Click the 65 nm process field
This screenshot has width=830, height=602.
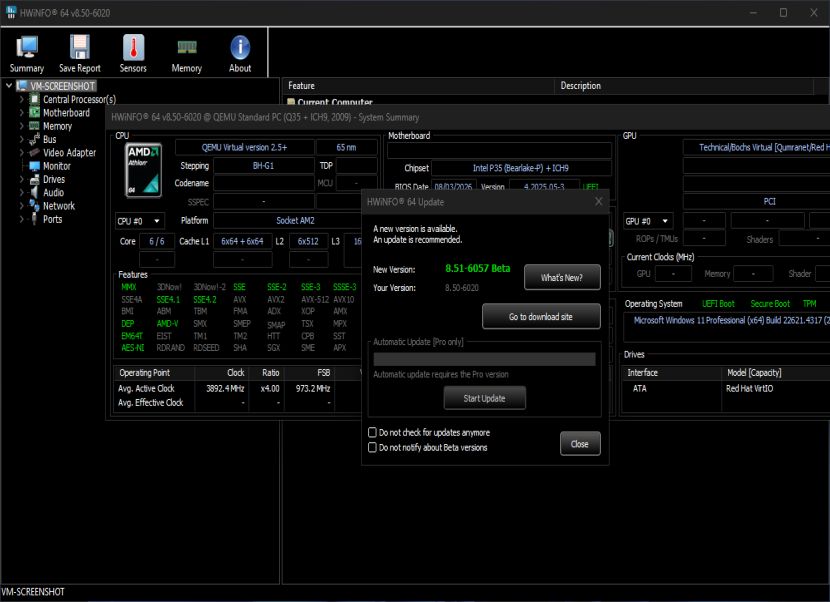(346, 147)
